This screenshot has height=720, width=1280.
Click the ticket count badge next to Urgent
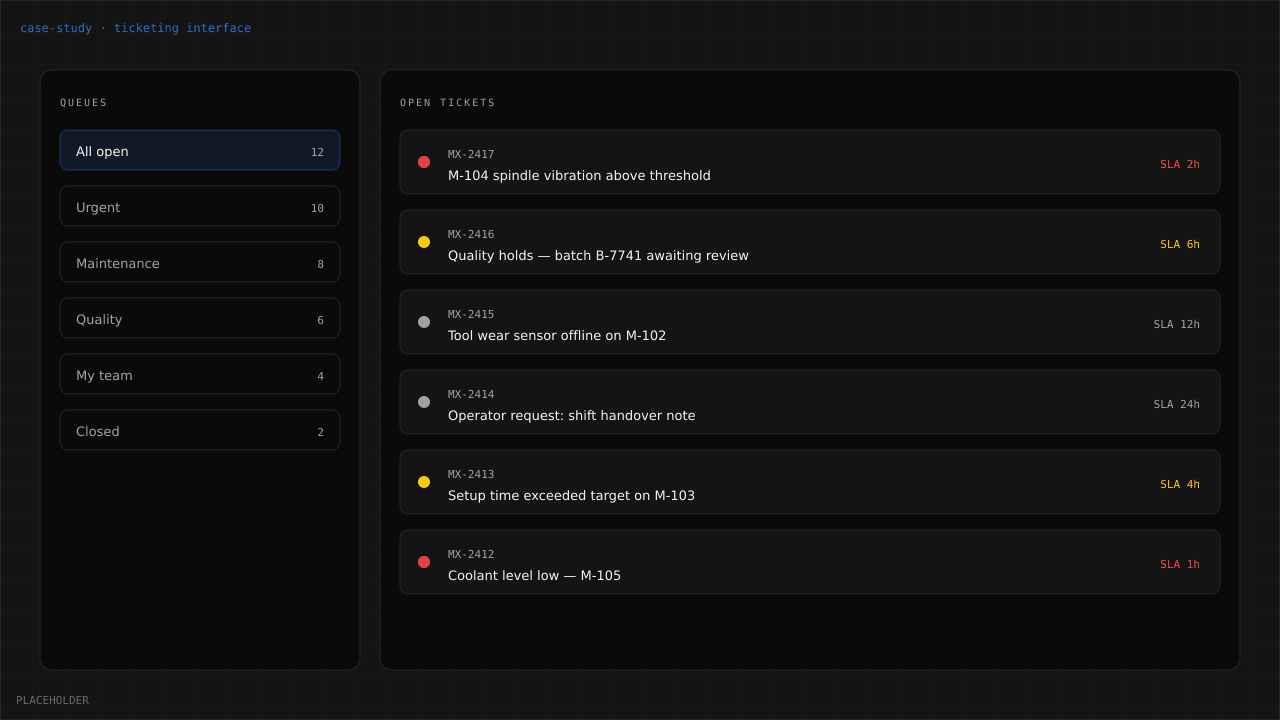tap(320, 207)
